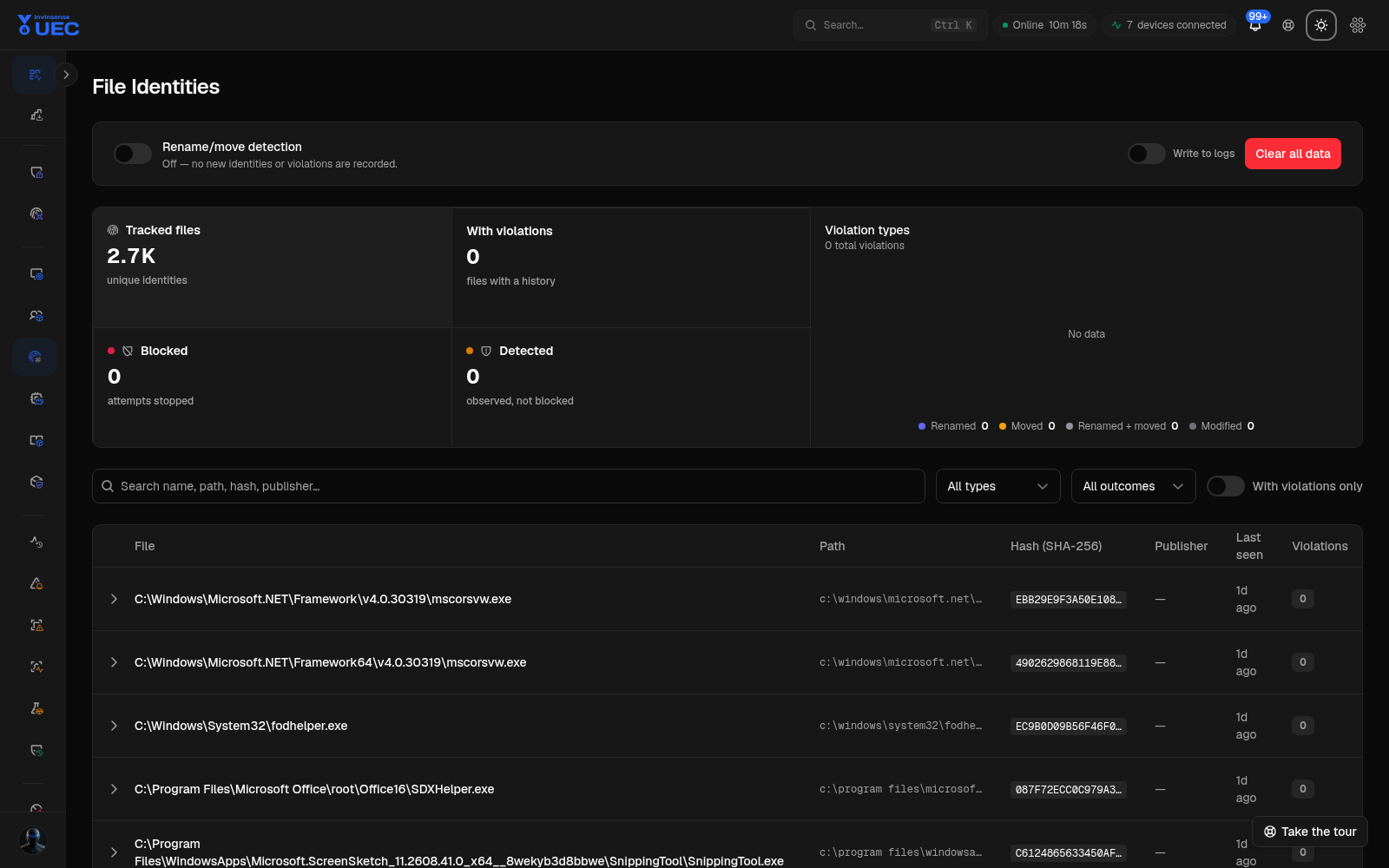Click the With violations stat card

pyautogui.click(x=631, y=267)
